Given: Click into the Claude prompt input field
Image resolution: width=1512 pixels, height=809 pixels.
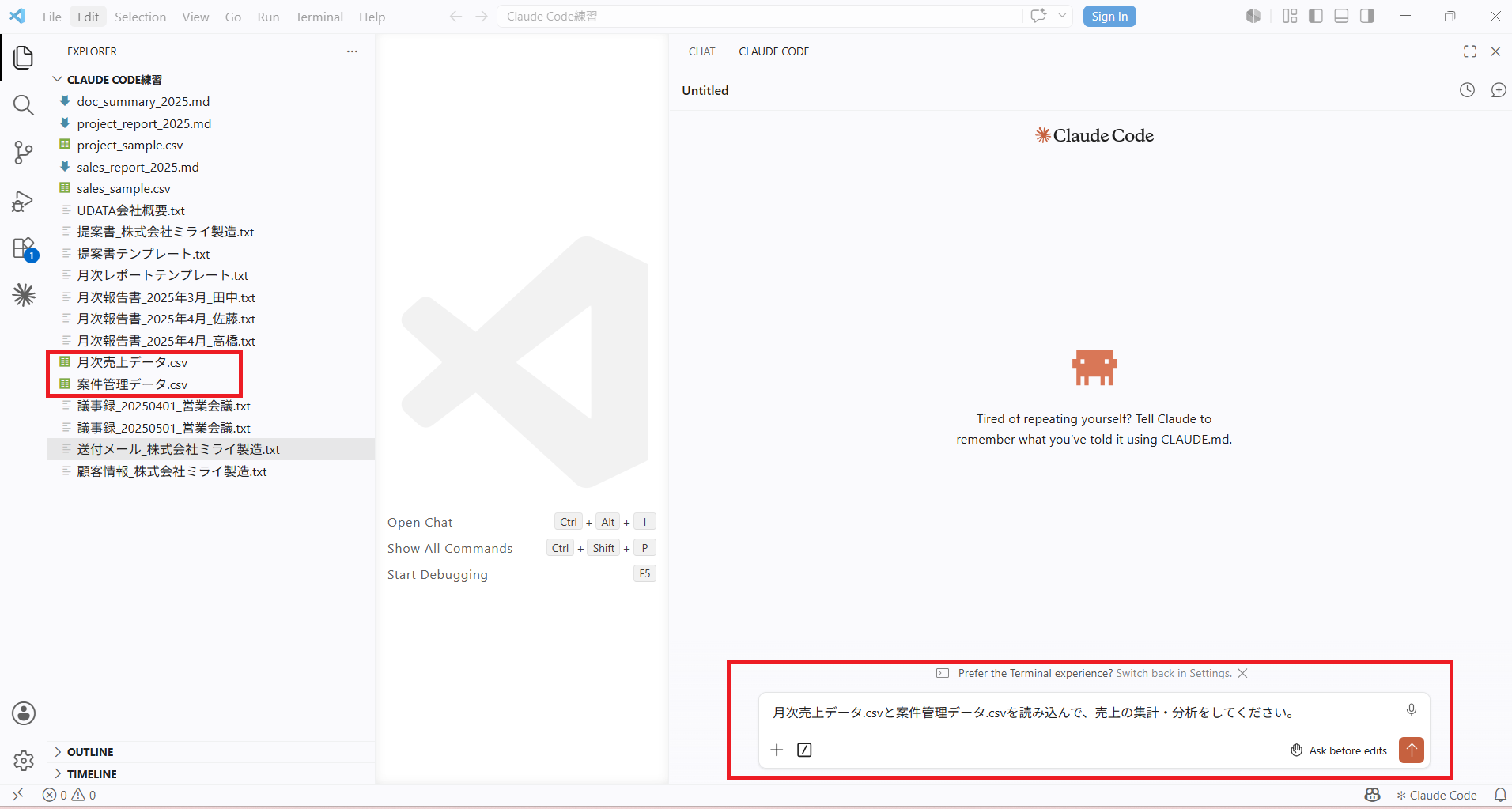Looking at the screenshot, I should pos(1083,713).
